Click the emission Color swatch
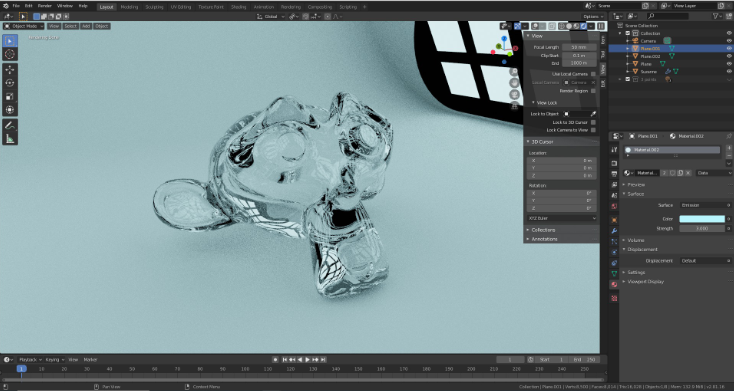Viewport: 734px width, 391px height. (702, 219)
